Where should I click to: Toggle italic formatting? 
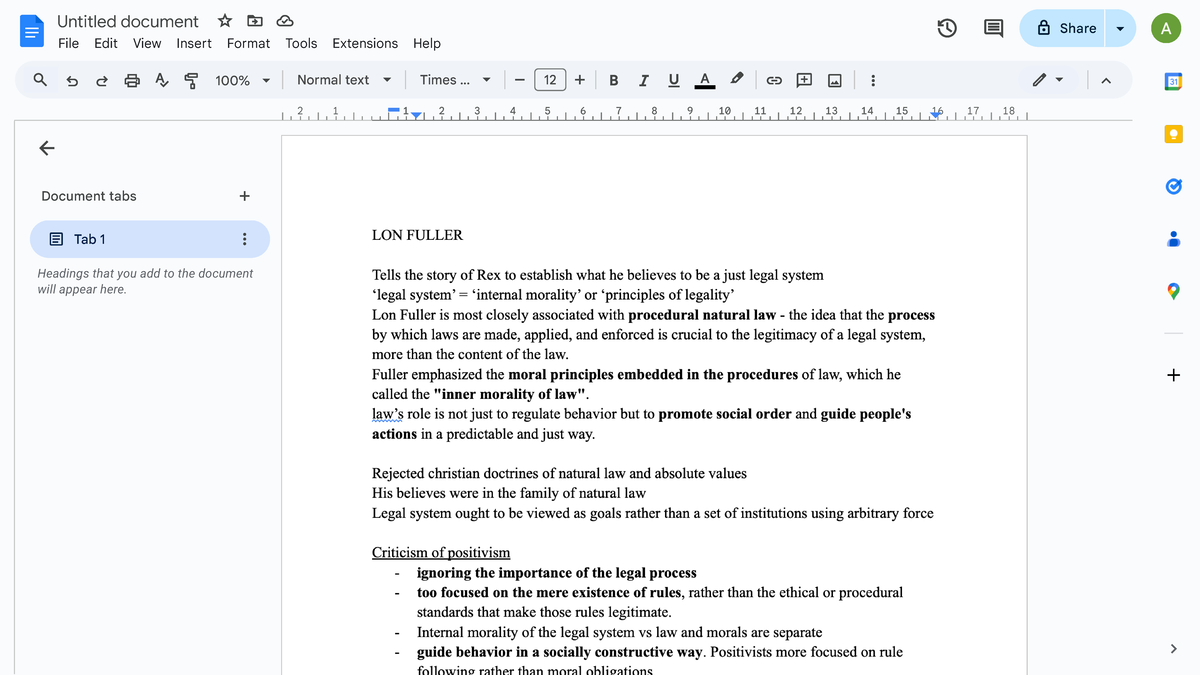click(643, 80)
